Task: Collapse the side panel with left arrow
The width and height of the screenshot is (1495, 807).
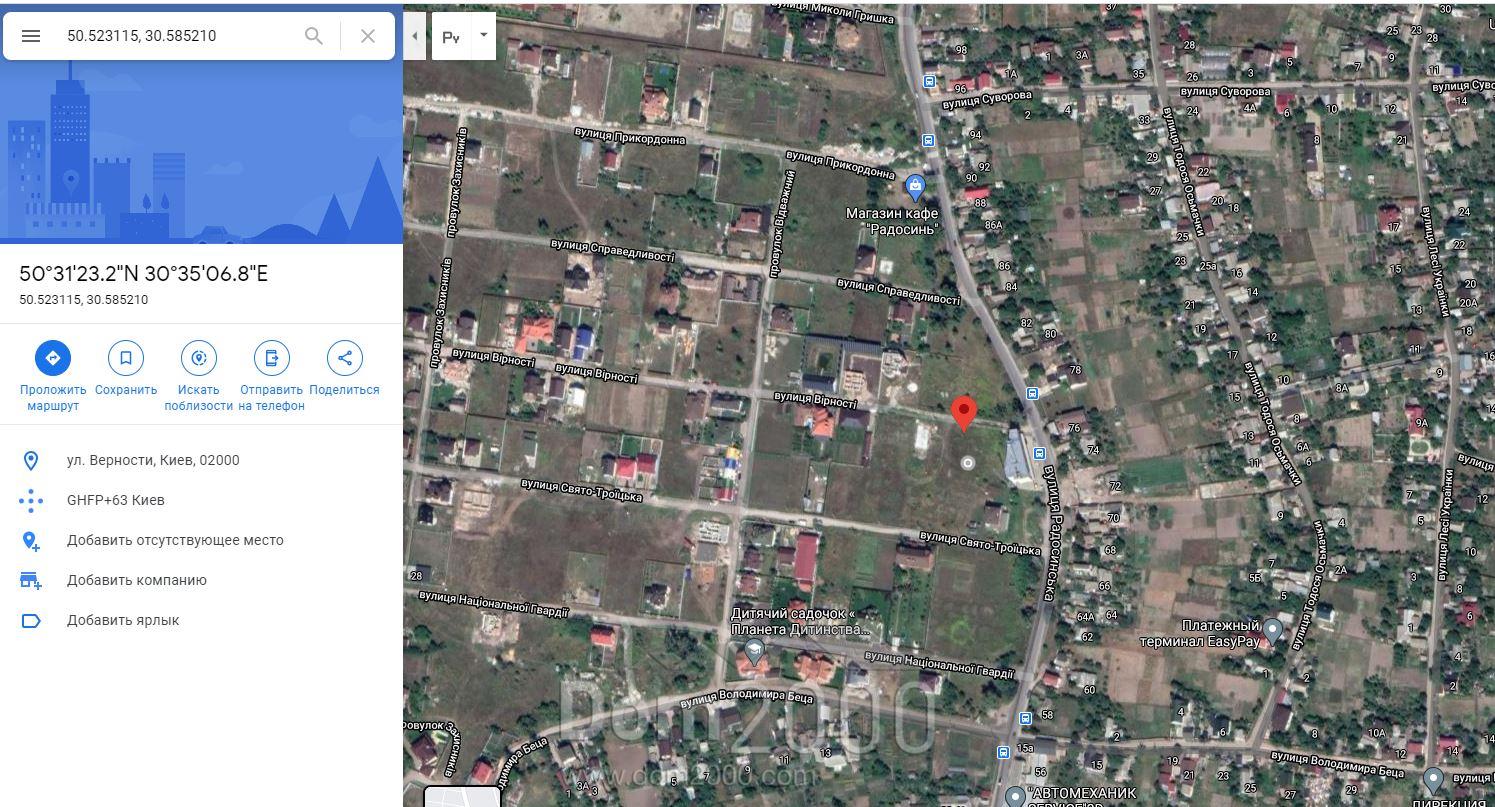Action: click(x=415, y=36)
